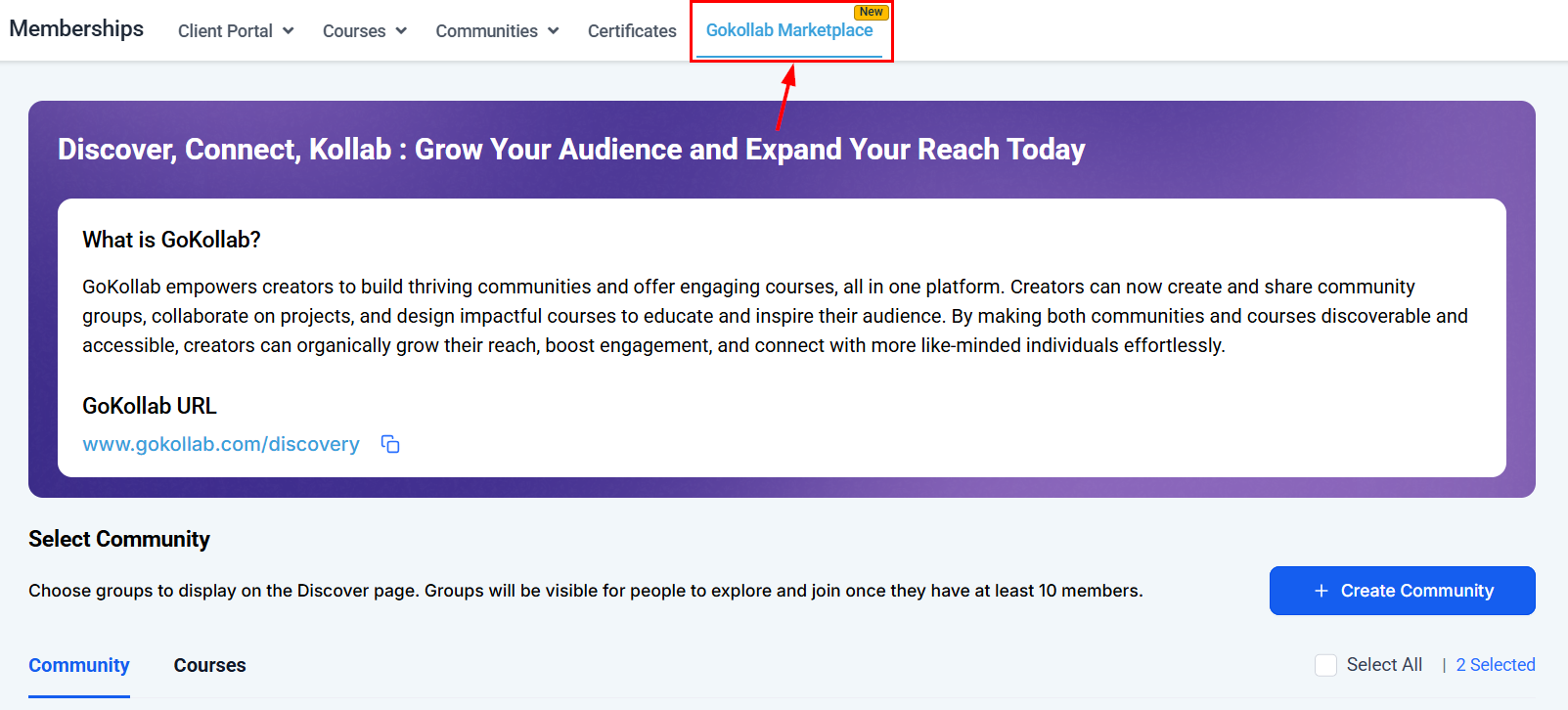This screenshot has width=1568, height=710.
Task: Open the Communities menu label
Action: pos(486,31)
